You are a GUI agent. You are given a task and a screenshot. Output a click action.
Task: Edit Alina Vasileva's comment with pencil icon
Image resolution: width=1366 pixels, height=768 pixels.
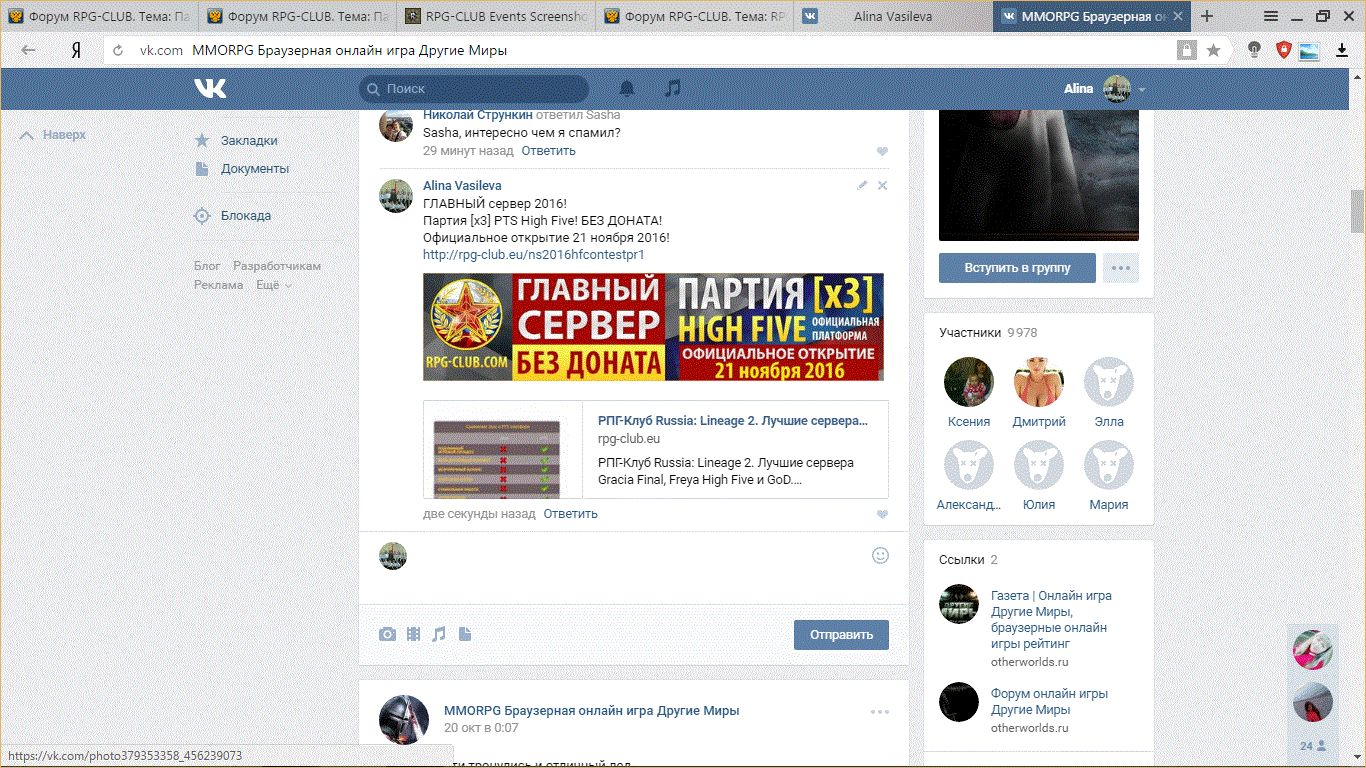pos(863,185)
